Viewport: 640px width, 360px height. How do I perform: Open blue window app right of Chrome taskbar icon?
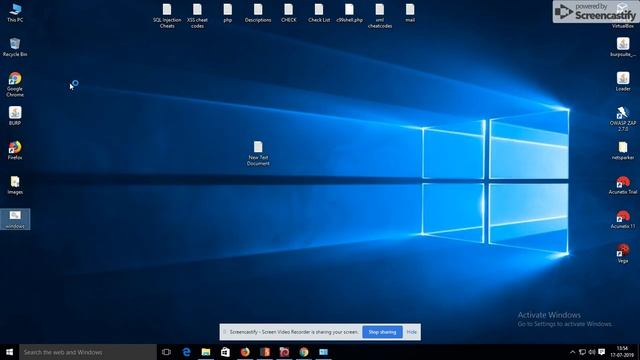(323, 352)
